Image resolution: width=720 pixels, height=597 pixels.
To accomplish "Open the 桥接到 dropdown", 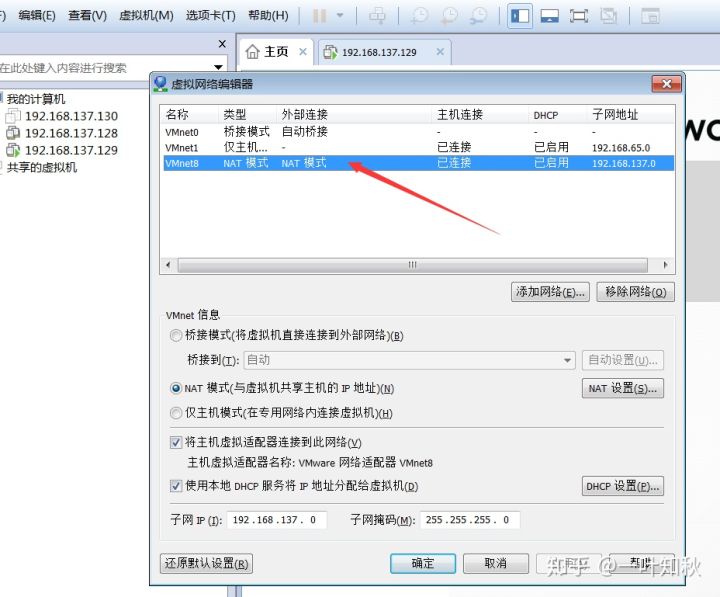I will pos(410,360).
